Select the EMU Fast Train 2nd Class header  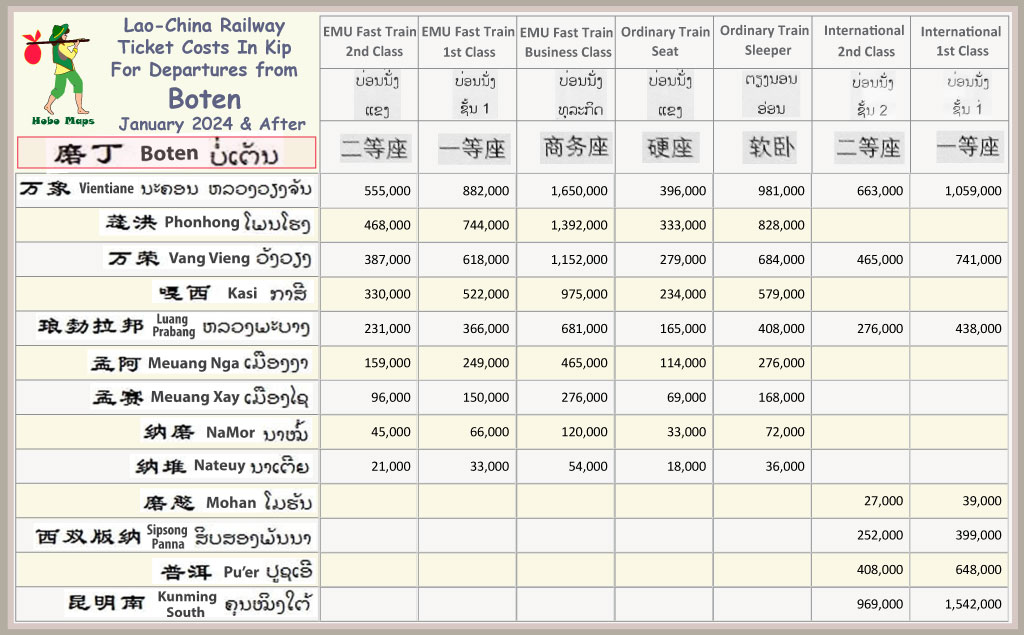369,41
